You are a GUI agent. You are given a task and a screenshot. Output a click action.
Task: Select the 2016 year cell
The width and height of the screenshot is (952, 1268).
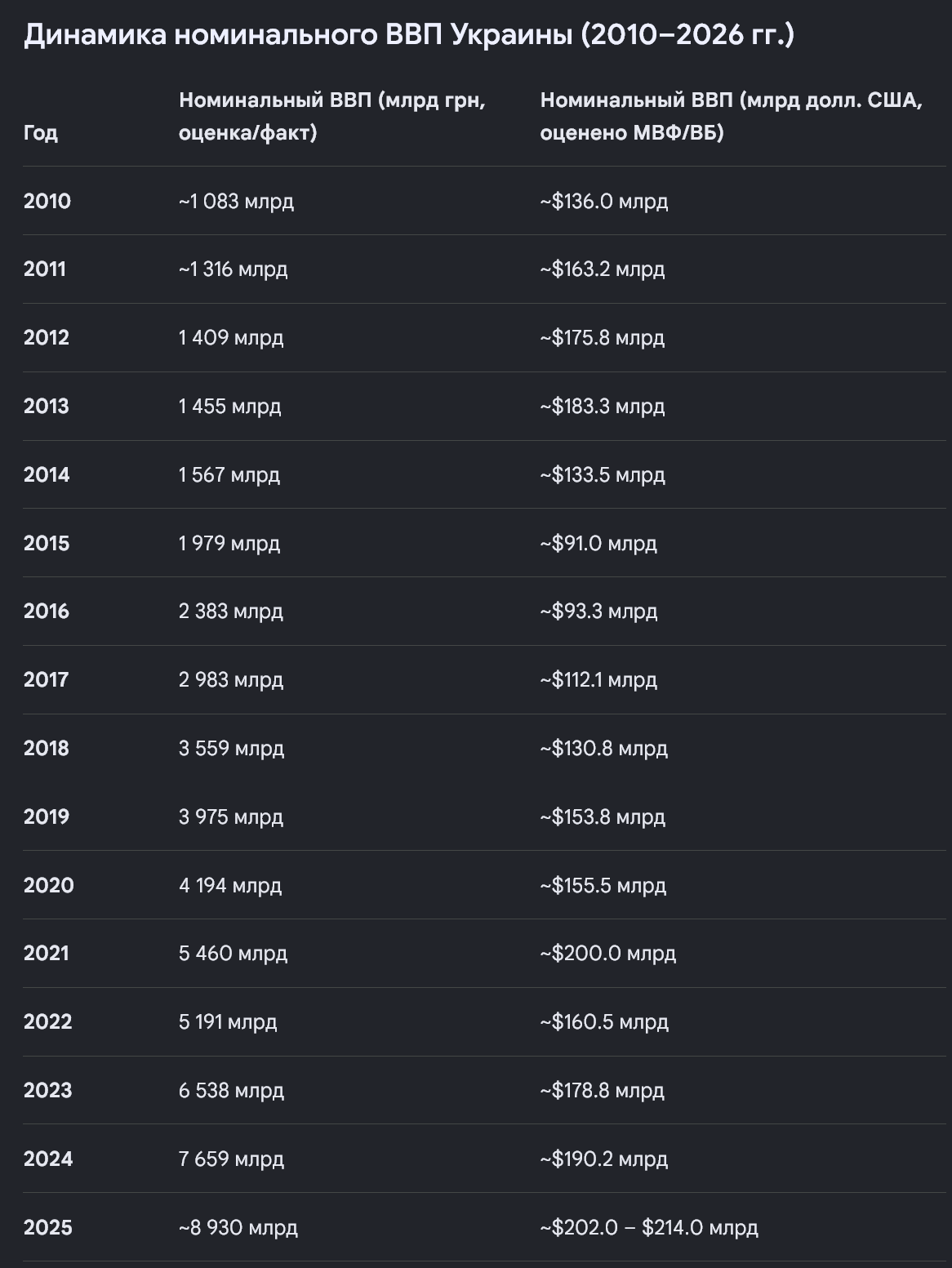(47, 612)
